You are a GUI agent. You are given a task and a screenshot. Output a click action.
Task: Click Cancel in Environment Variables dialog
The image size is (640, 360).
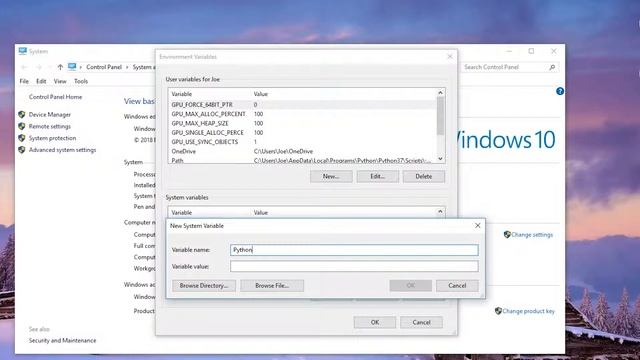tap(421, 322)
